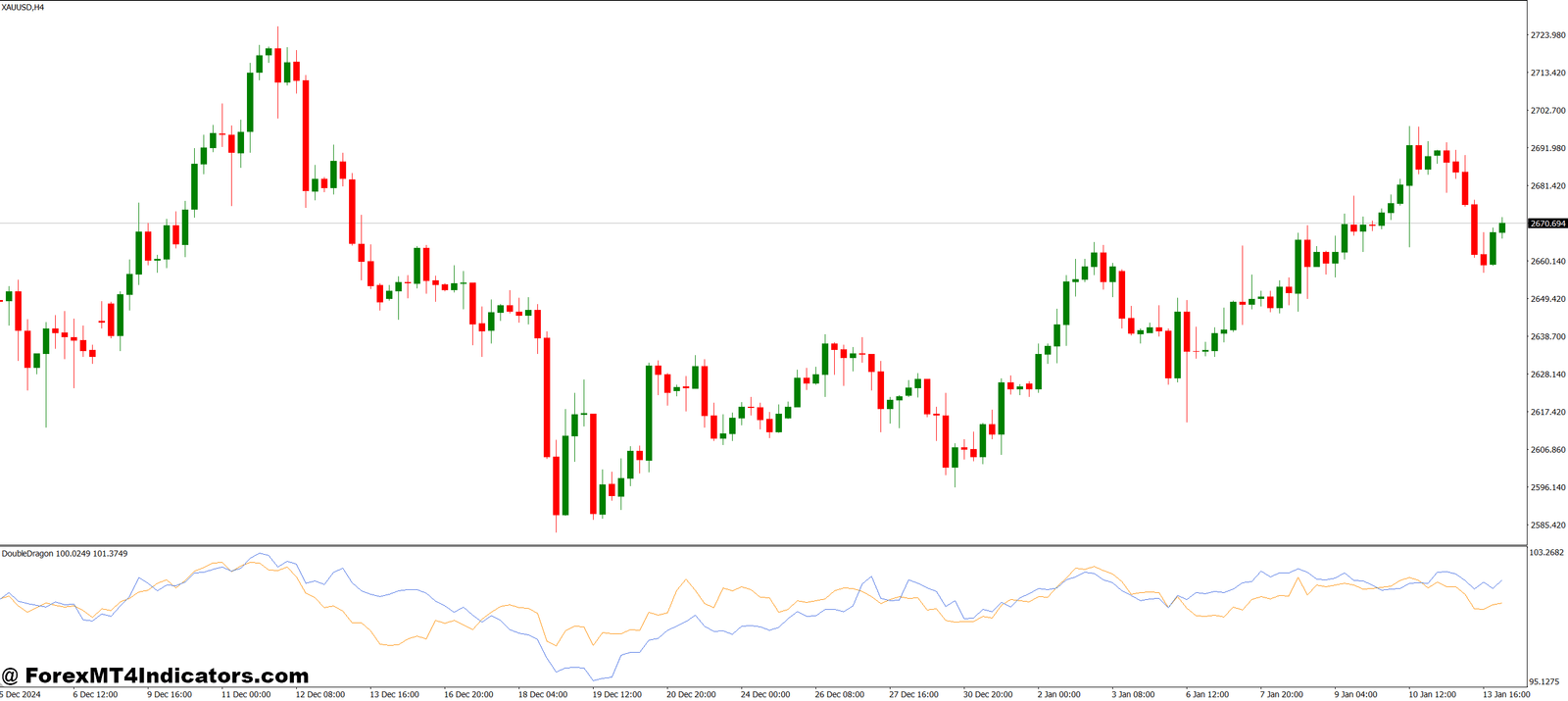The height and width of the screenshot is (701, 1568).
Task: Select the 18 Dec 04:00 time marker
Action: tap(542, 694)
